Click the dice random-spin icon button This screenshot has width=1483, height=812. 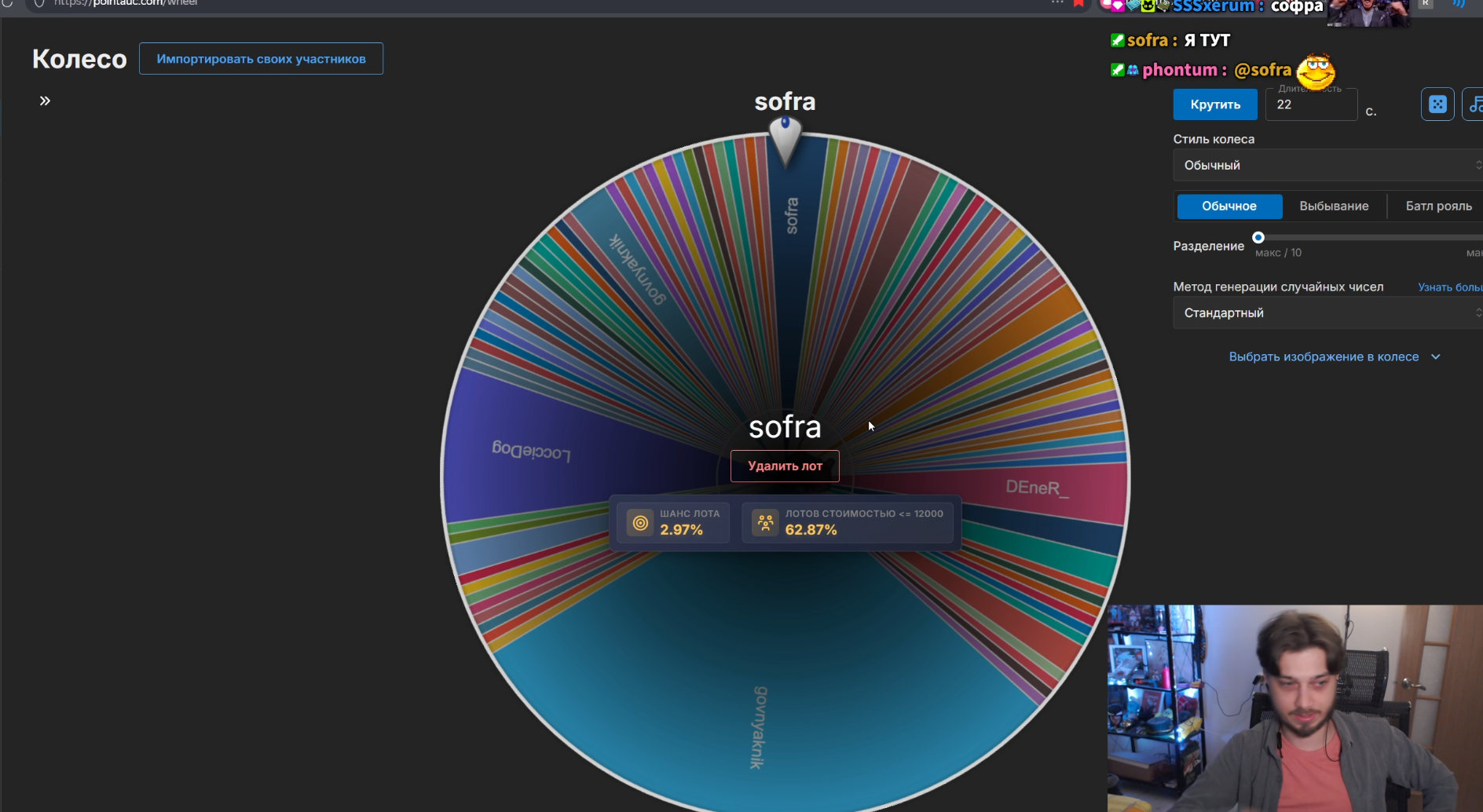coord(1437,104)
